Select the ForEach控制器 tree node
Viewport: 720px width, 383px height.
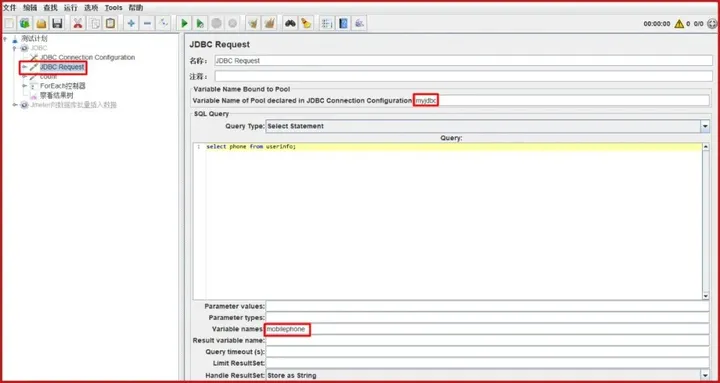coord(62,86)
